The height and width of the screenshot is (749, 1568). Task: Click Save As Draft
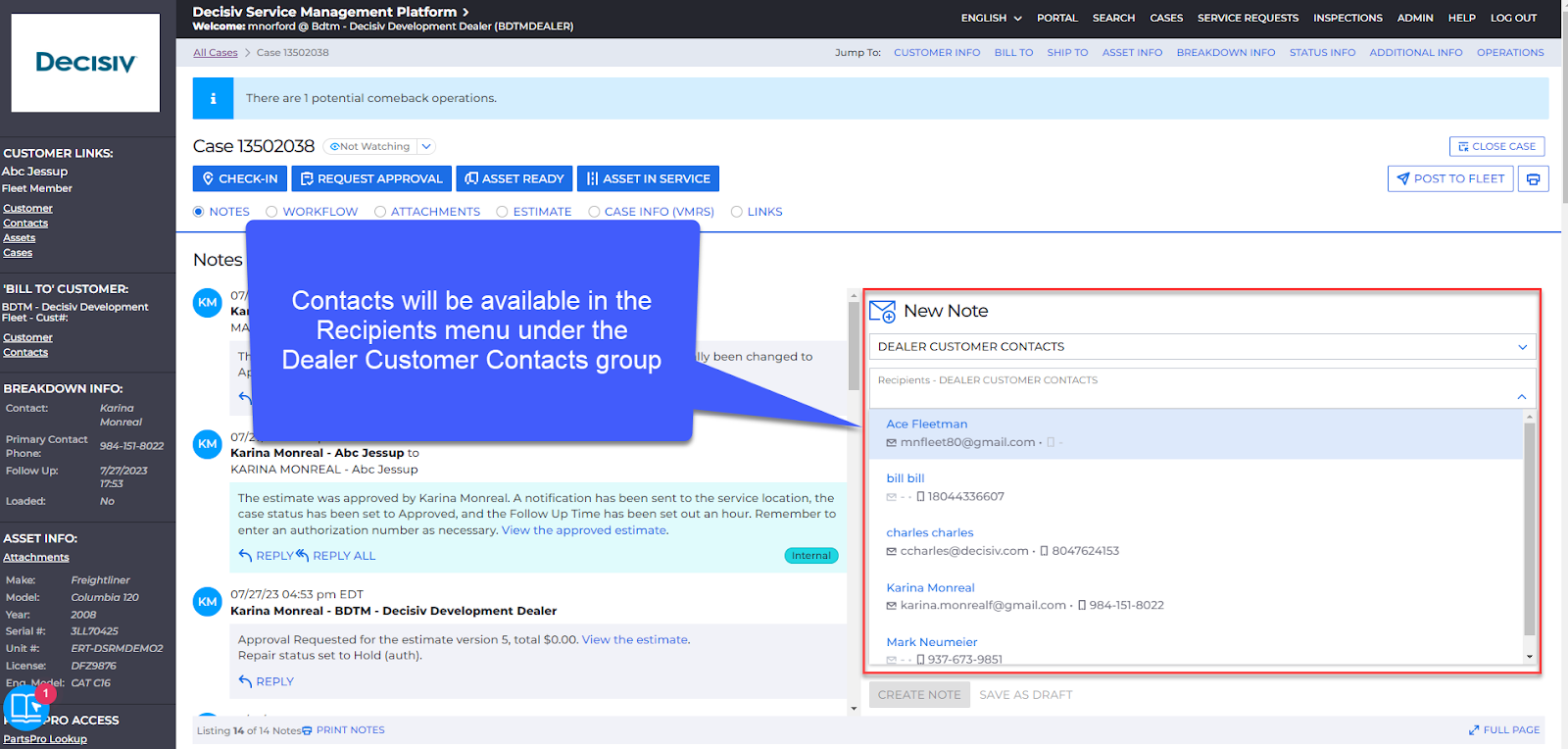pyautogui.click(x=1026, y=695)
